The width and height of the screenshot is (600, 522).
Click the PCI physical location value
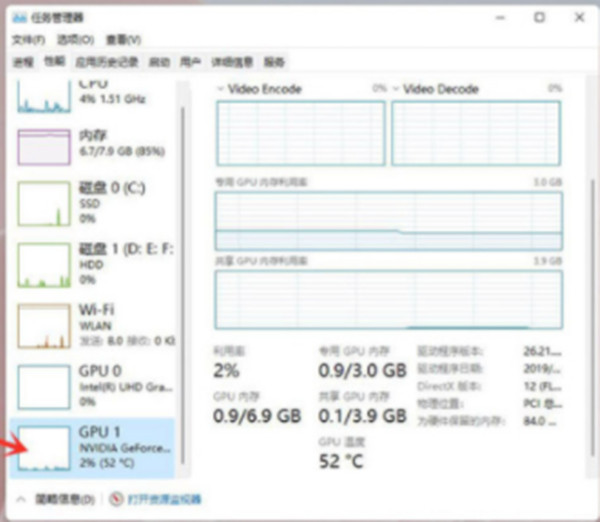(542, 404)
